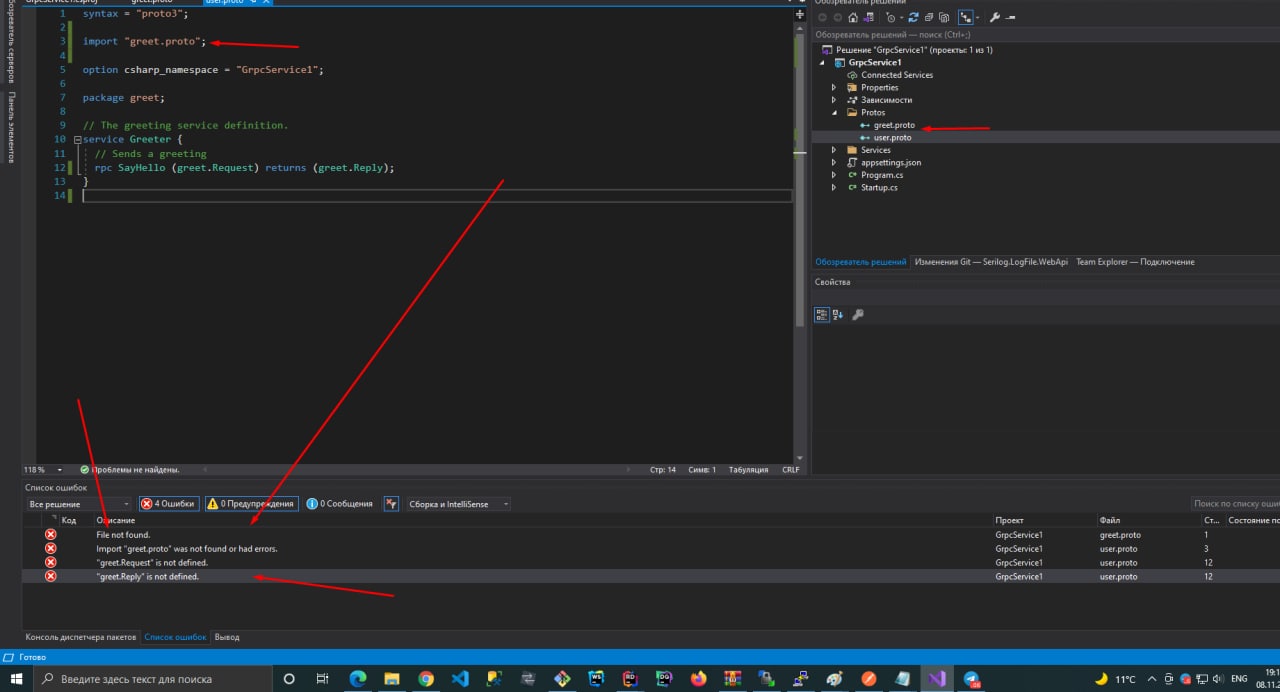The width and height of the screenshot is (1280, 692).
Task: Open Firefox from the taskbar
Action: coord(698,678)
